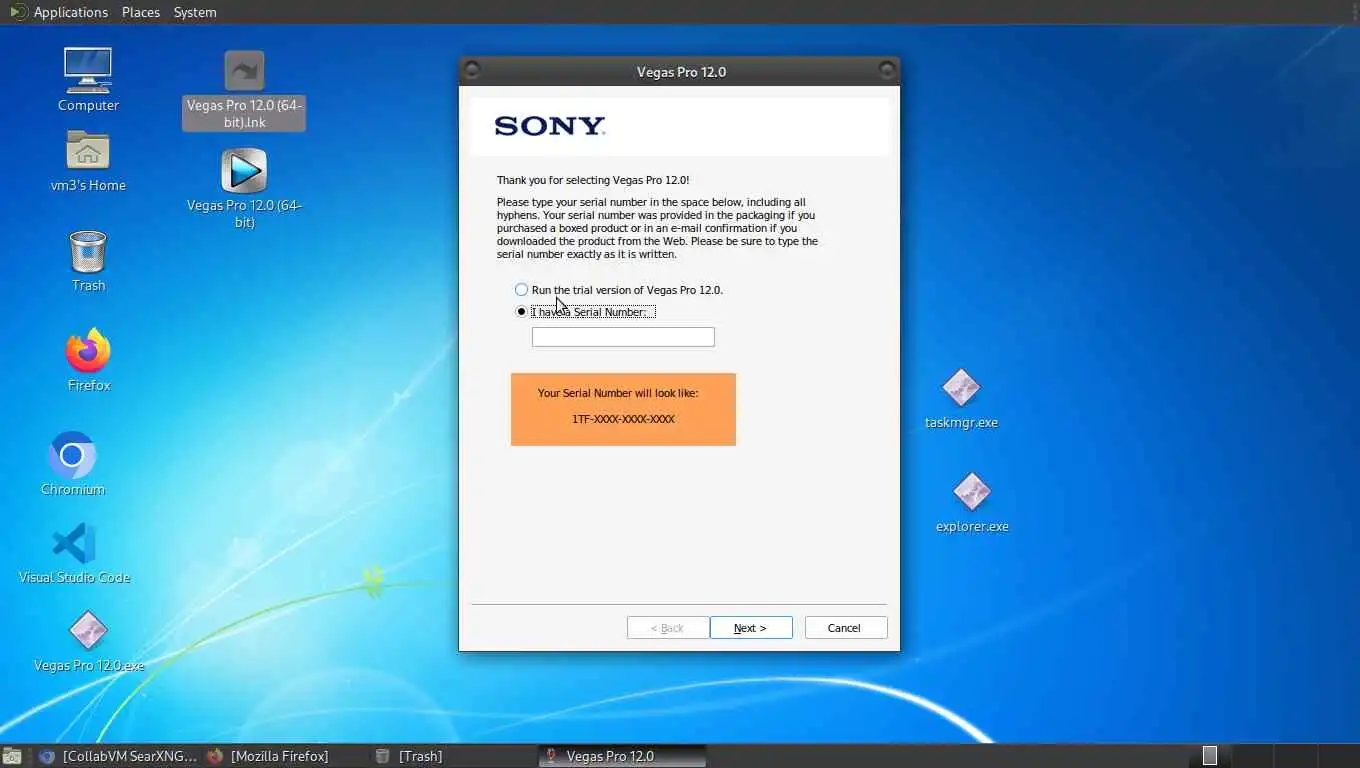The height and width of the screenshot is (768, 1360).
Task: Click the disabled Back button
Action: click(x=668, y=628)
